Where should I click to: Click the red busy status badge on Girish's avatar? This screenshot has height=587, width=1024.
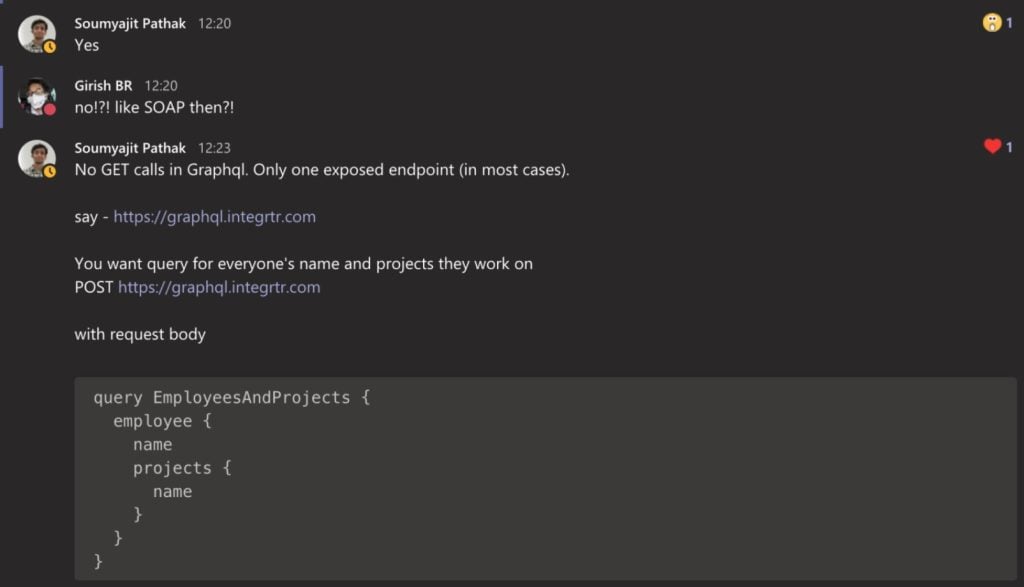tap(50, 109)
